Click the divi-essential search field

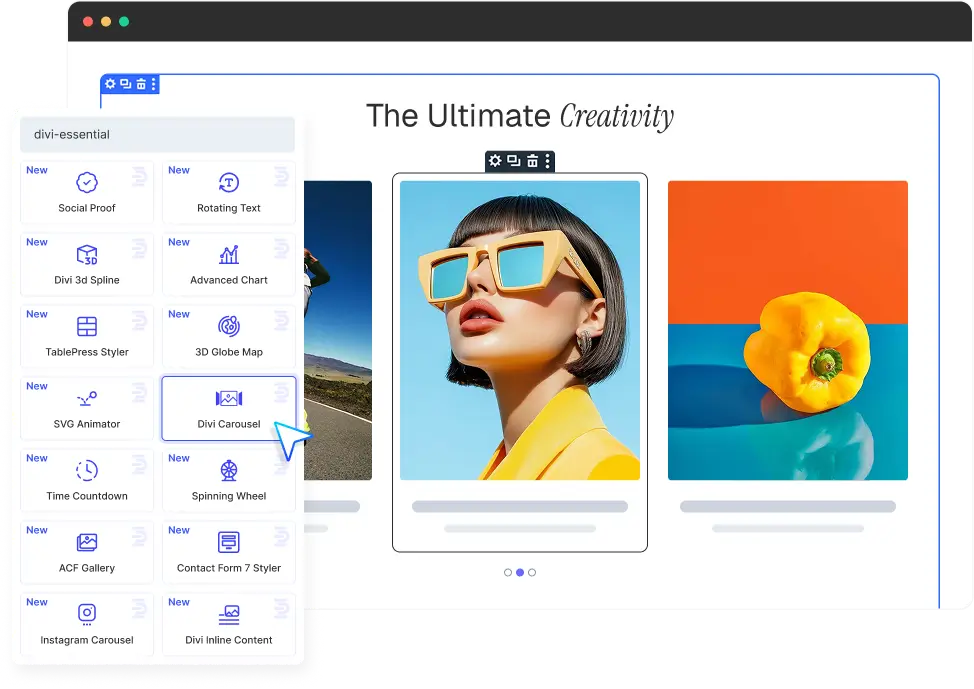click(x=157, y=135)
